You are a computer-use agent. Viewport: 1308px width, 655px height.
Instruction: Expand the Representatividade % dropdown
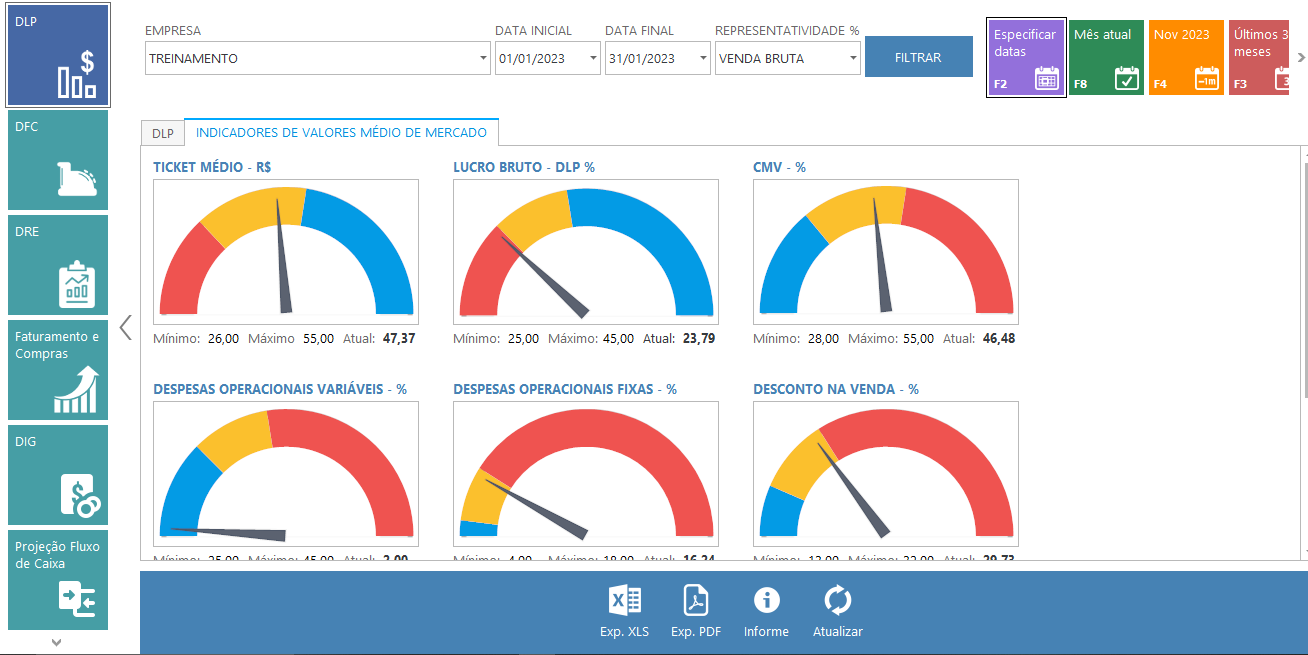pyautogui.click(x=853, y=59)
